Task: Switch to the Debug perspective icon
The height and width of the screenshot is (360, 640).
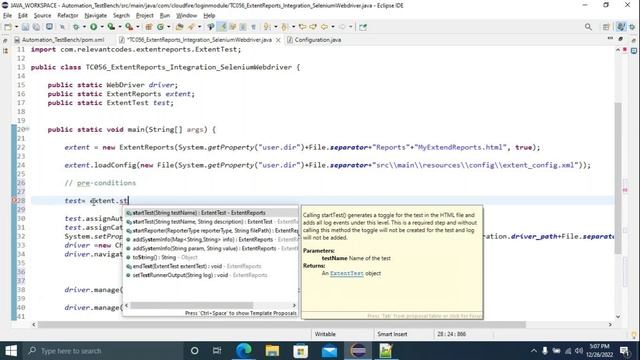Action: pos(632,27)
